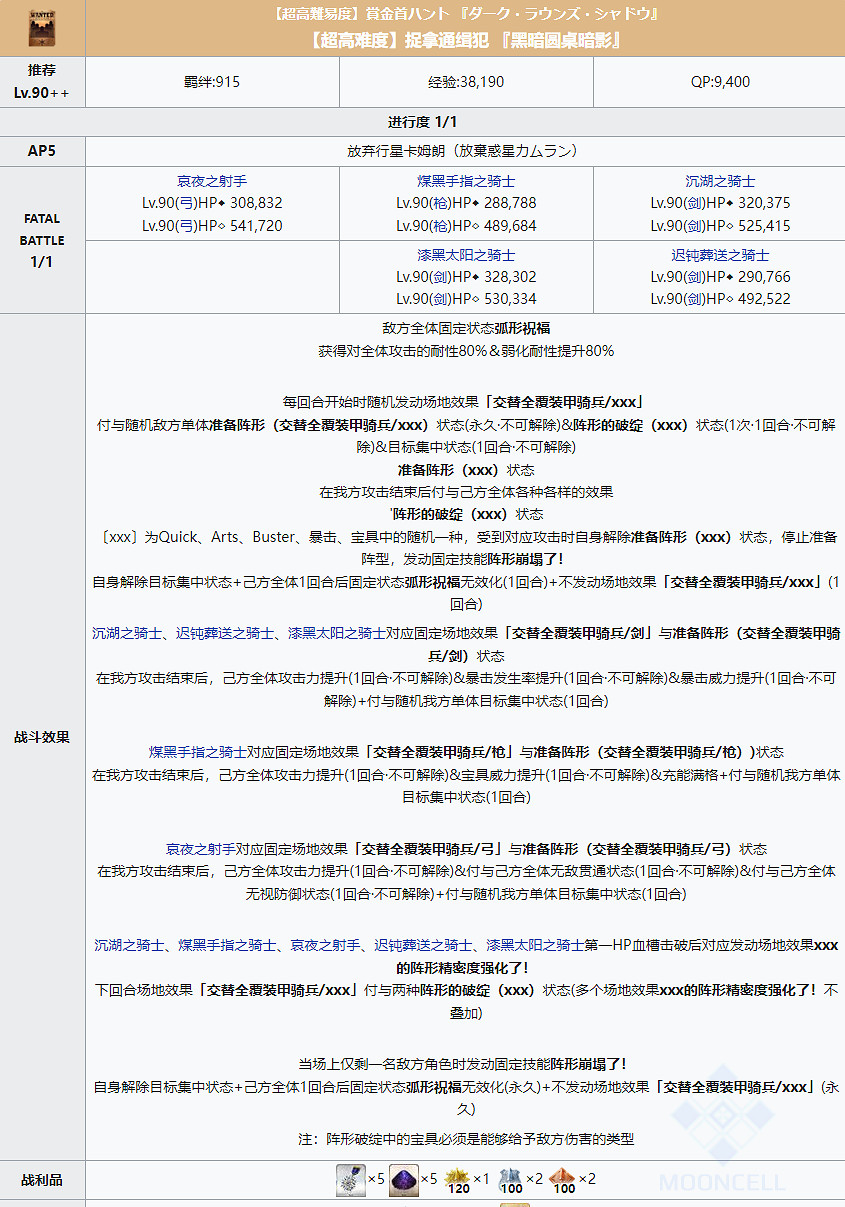Click the dust drop icon with ×5 quantity

coord(350,1181)
